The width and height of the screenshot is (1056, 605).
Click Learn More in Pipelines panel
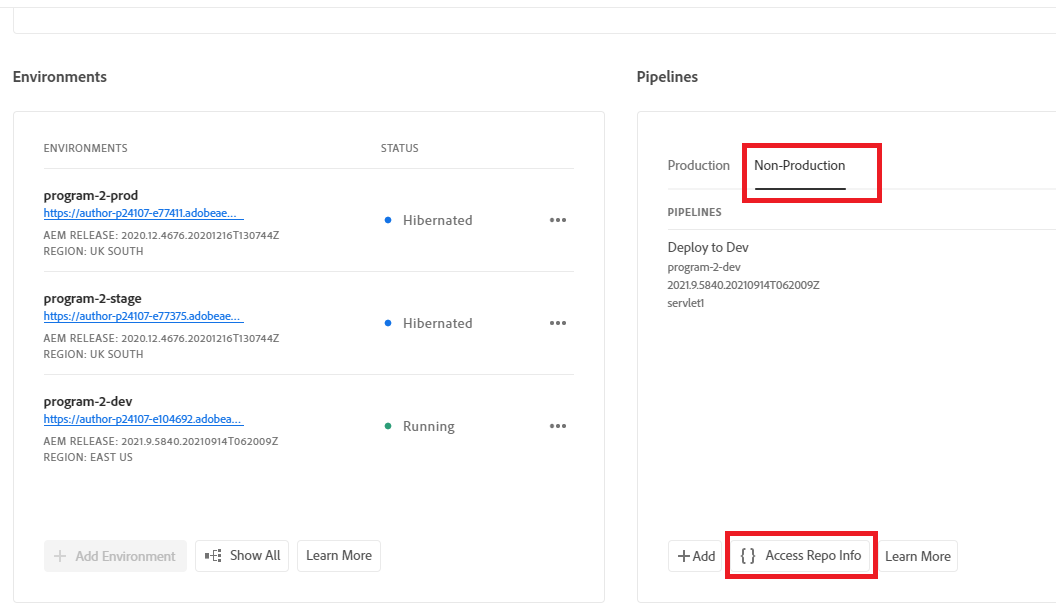[918, 556]
